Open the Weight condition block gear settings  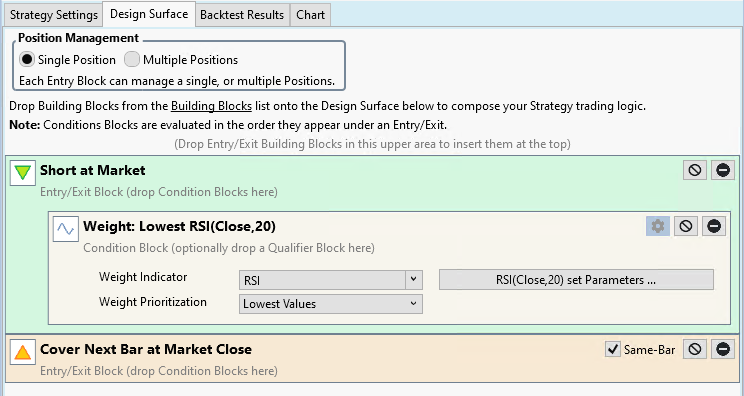(x=658, y=226)
